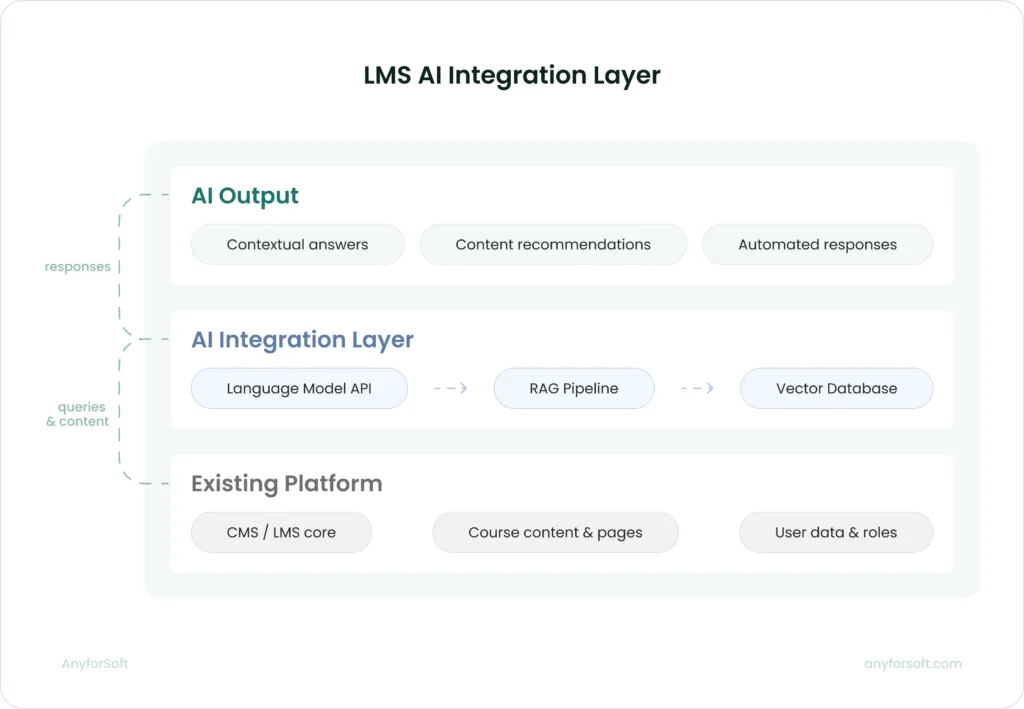Click arrow between Language Model API and RAG Pipeline
The image size is (1024, 709).
pos(451,388)
